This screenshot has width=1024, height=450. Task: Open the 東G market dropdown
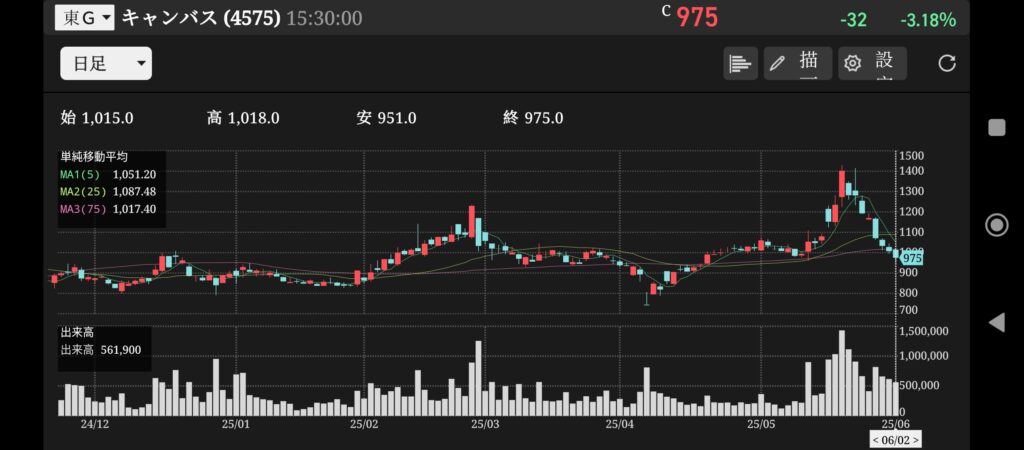click(x=84, y=18)
